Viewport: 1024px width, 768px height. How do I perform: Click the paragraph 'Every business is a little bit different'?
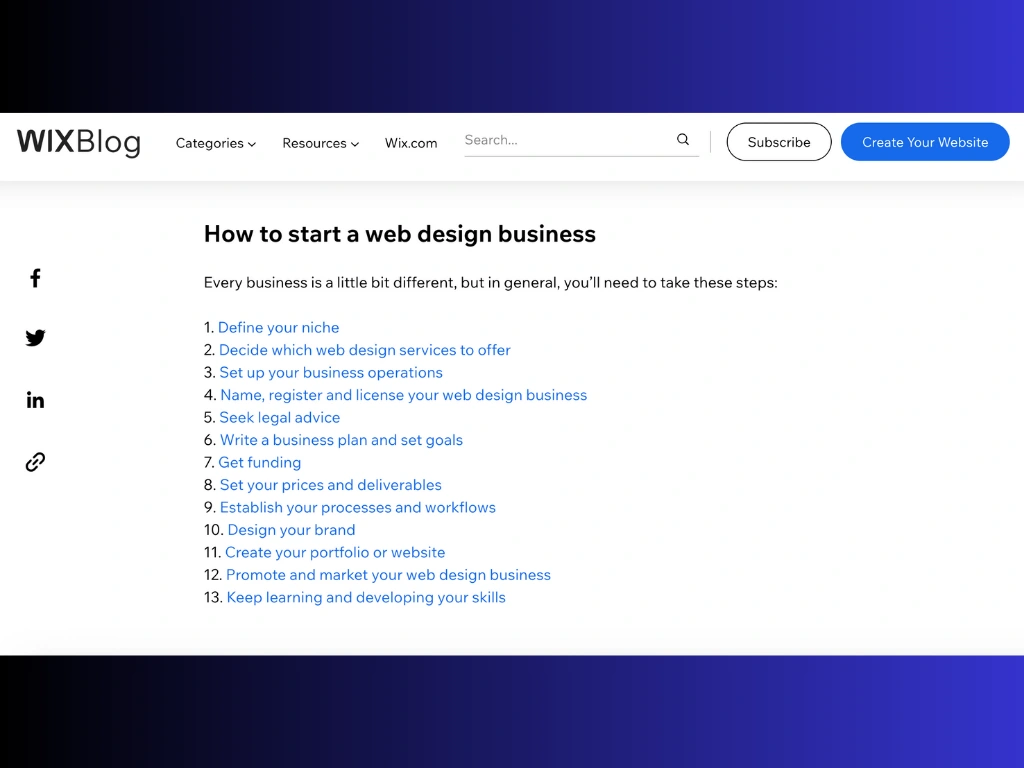(x=490, y=283)
